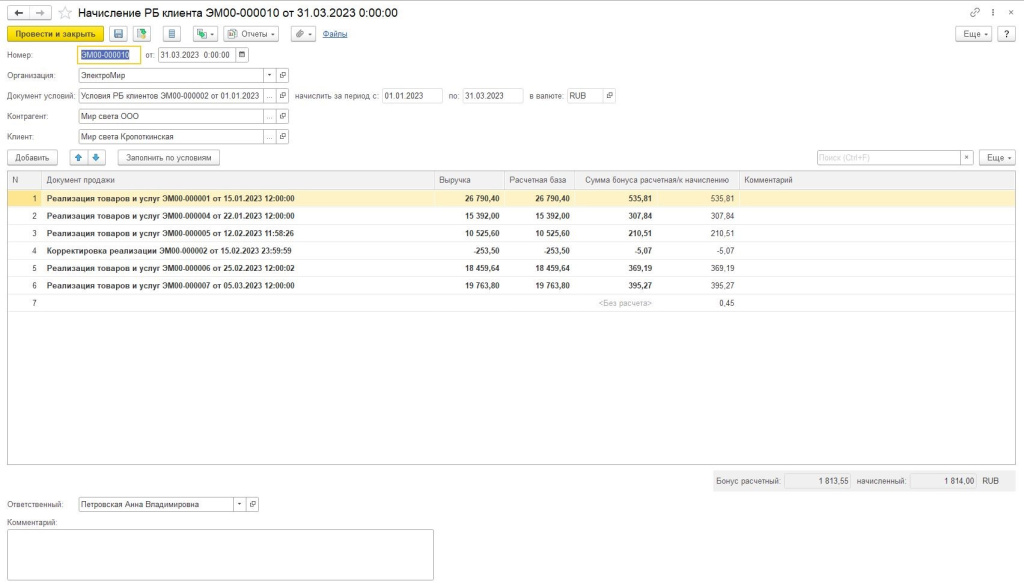This screenshot has width=1024, height=584.
Task: Click the save document diskette icon
Action: coord(118,34)
